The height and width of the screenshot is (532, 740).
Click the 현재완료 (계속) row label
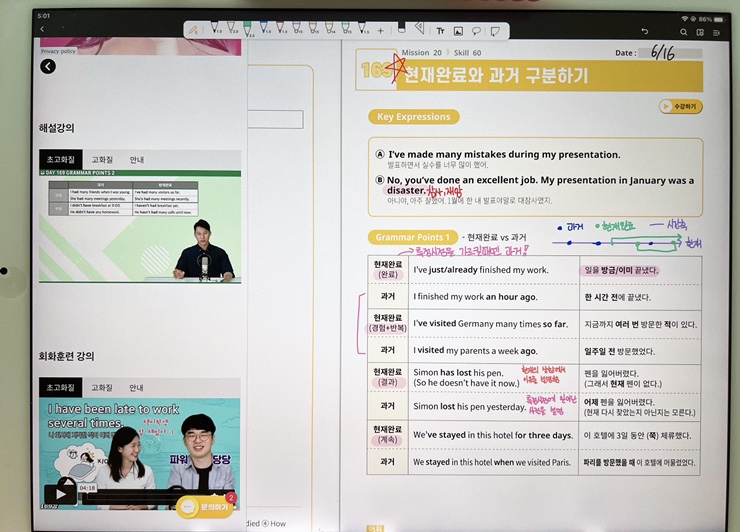(x=388, y=434)
